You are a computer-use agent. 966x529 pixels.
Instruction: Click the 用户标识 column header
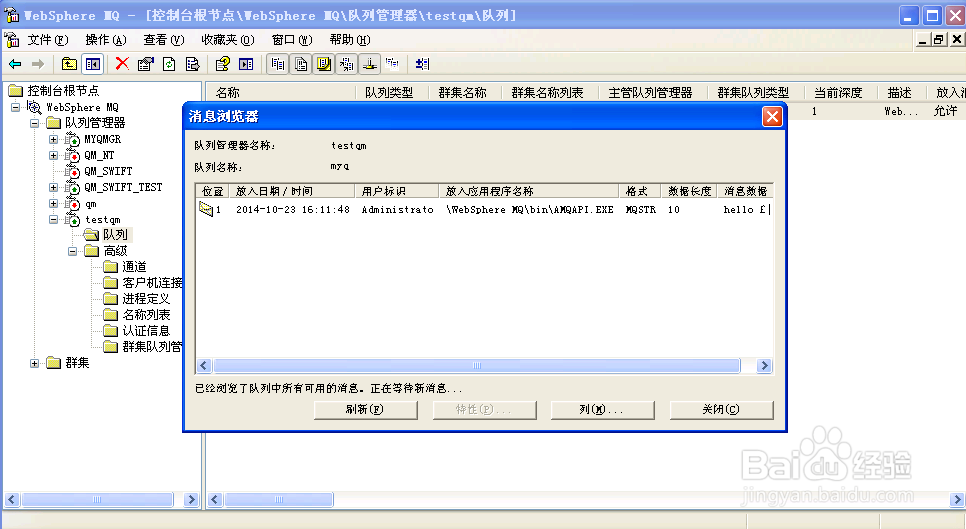click(396, 191)
